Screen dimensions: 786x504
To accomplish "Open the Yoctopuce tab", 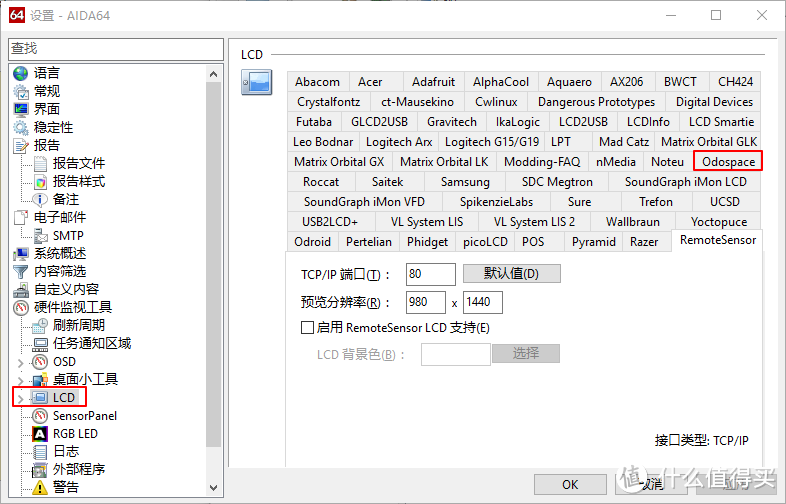I will 719,222.
